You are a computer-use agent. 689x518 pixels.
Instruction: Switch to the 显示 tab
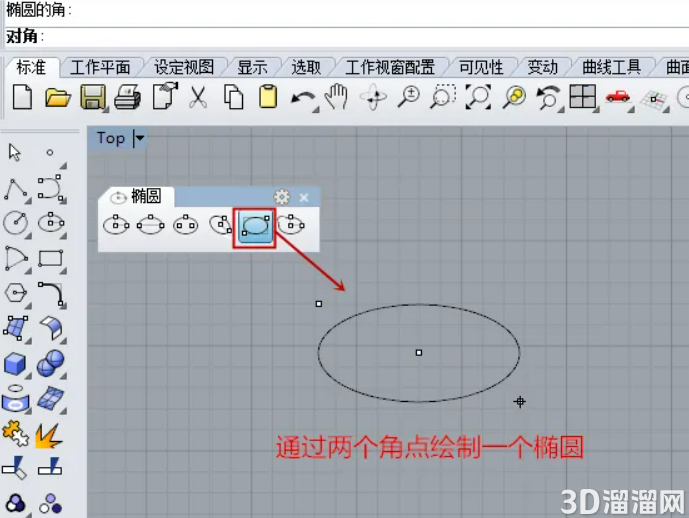(x=252, y=68)
